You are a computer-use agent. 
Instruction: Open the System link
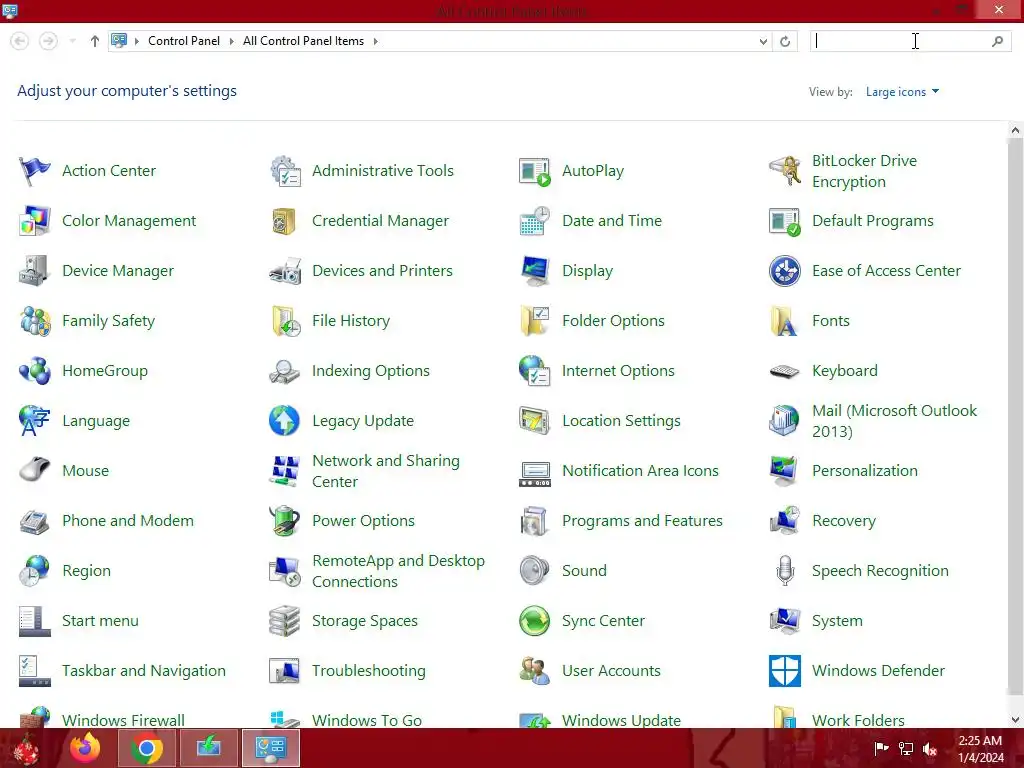(x=837, y=621)
